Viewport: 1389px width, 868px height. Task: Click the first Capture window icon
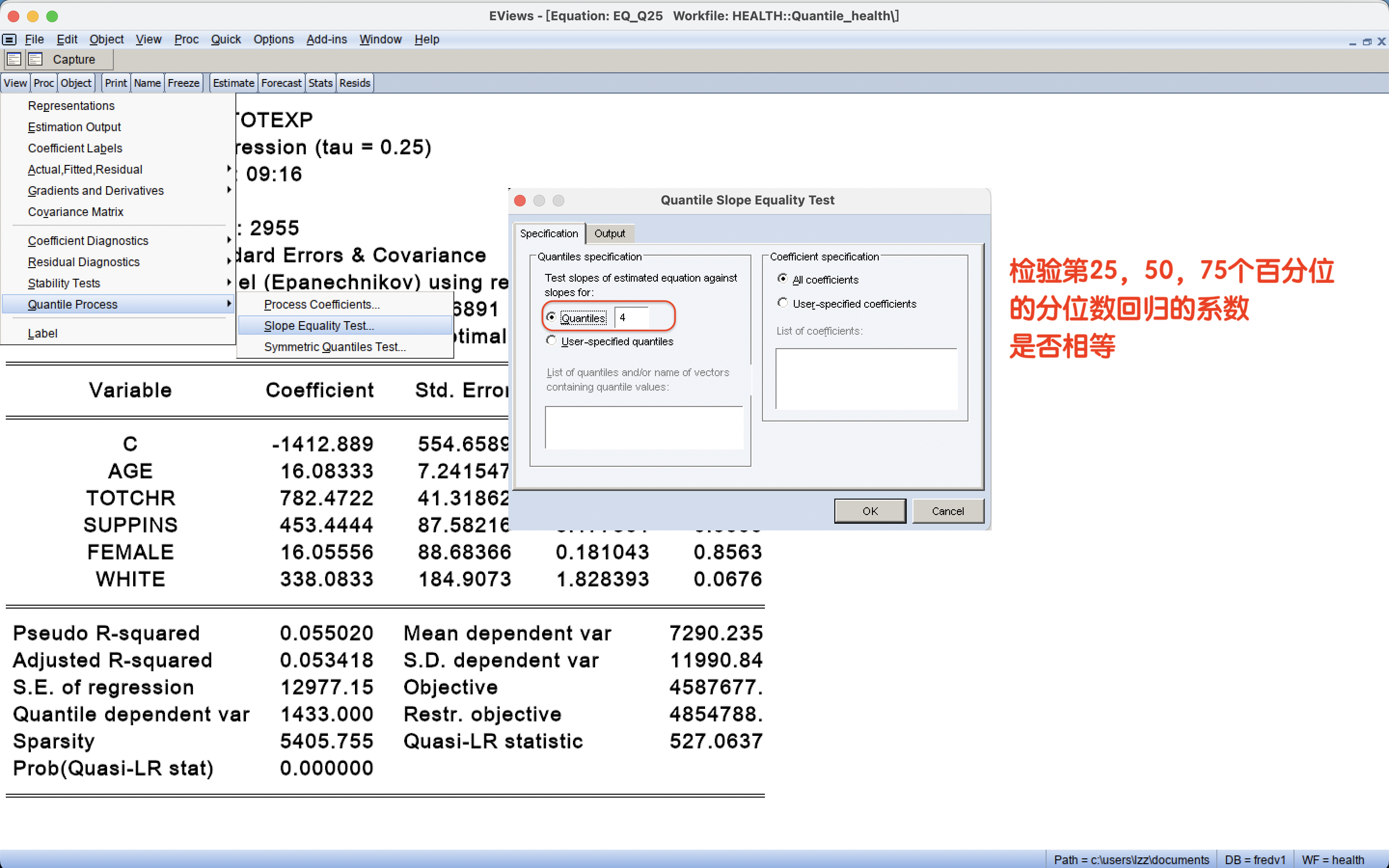(x=14, y=59)
